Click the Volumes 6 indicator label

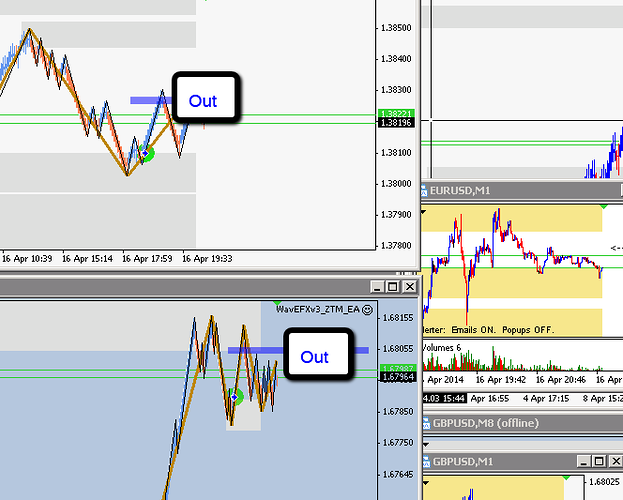coord(442,348)
